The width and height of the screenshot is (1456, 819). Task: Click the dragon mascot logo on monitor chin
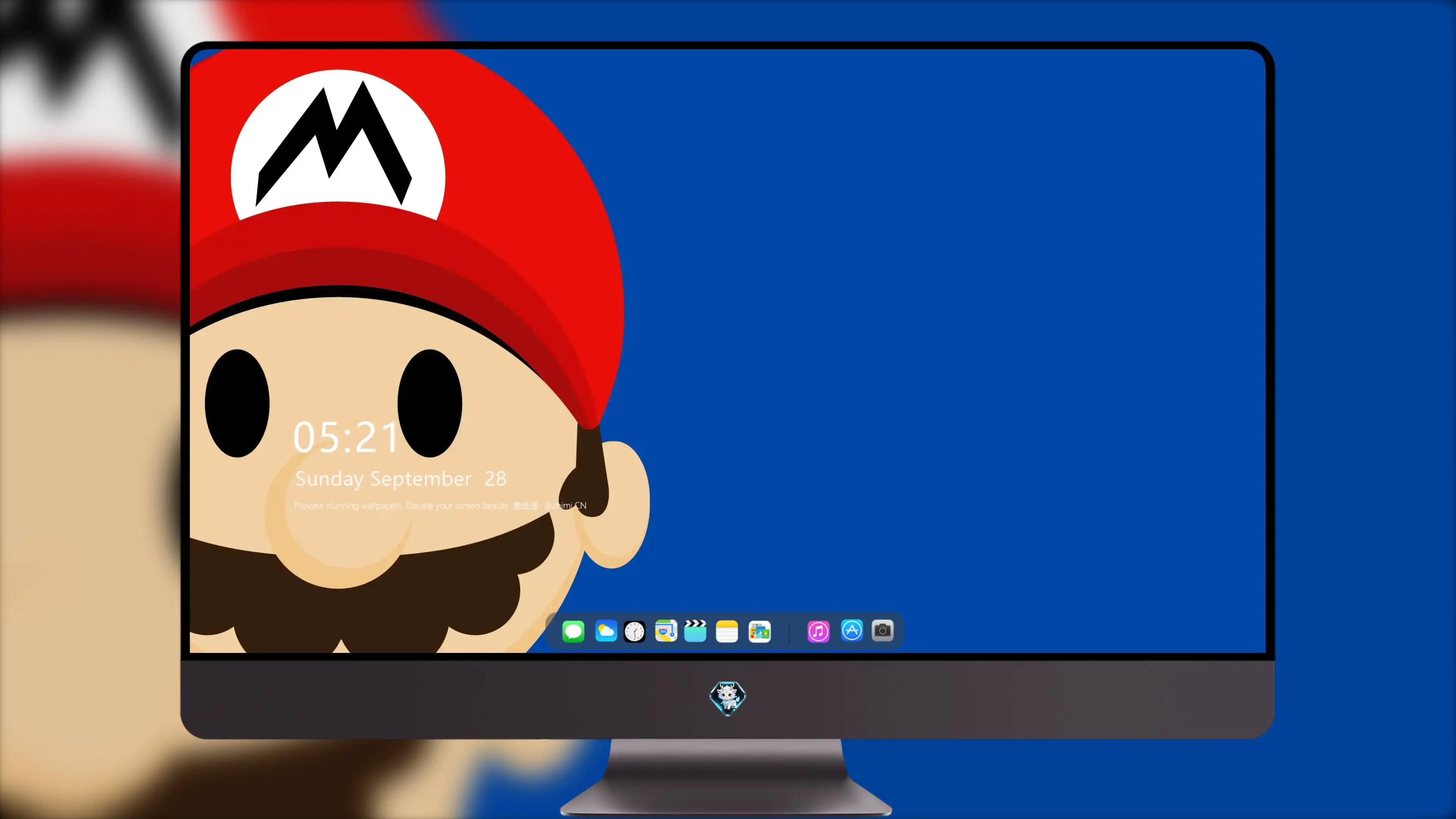728,698
